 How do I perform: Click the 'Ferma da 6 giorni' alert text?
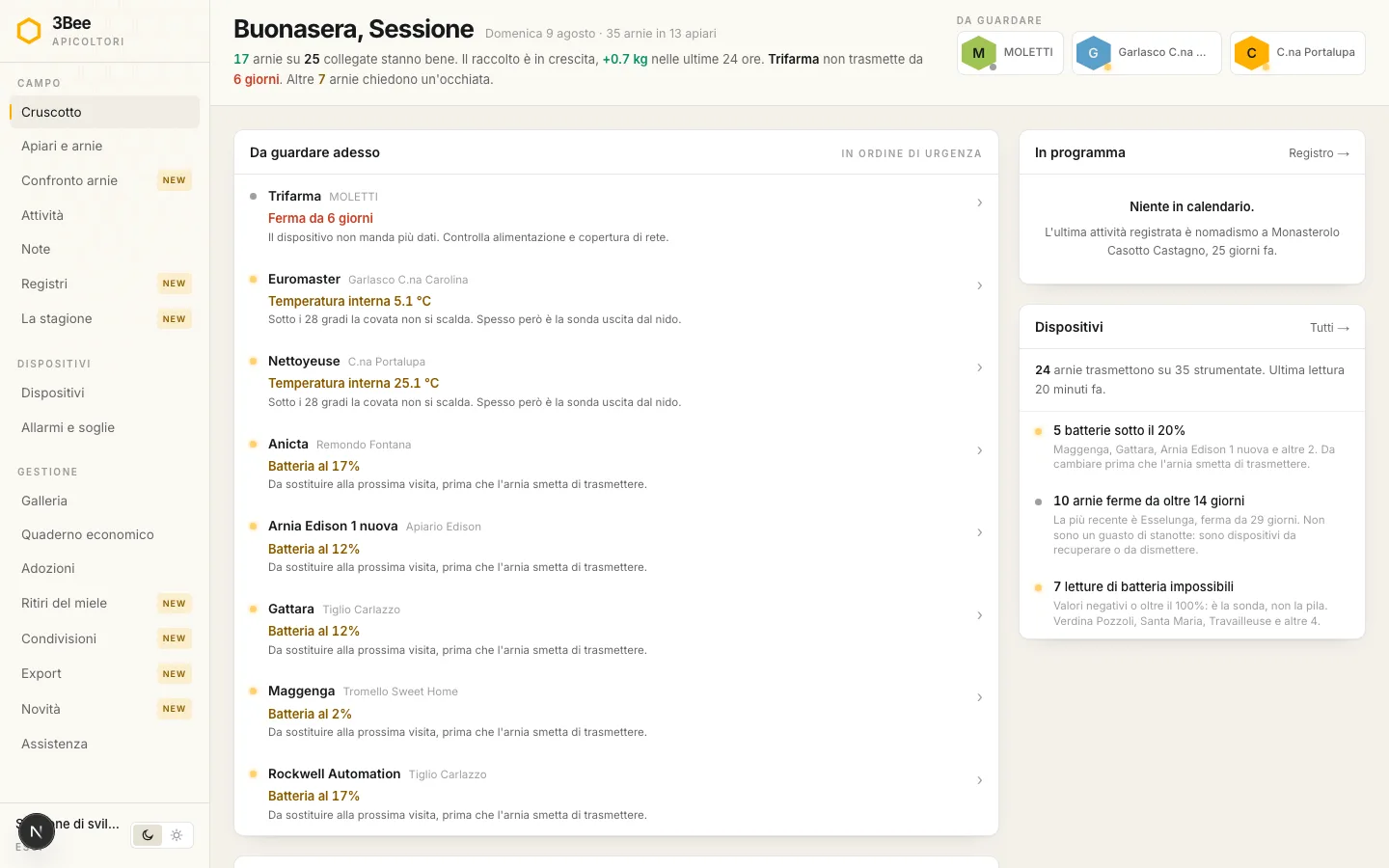pyautogui.click(x=320, y=218)
